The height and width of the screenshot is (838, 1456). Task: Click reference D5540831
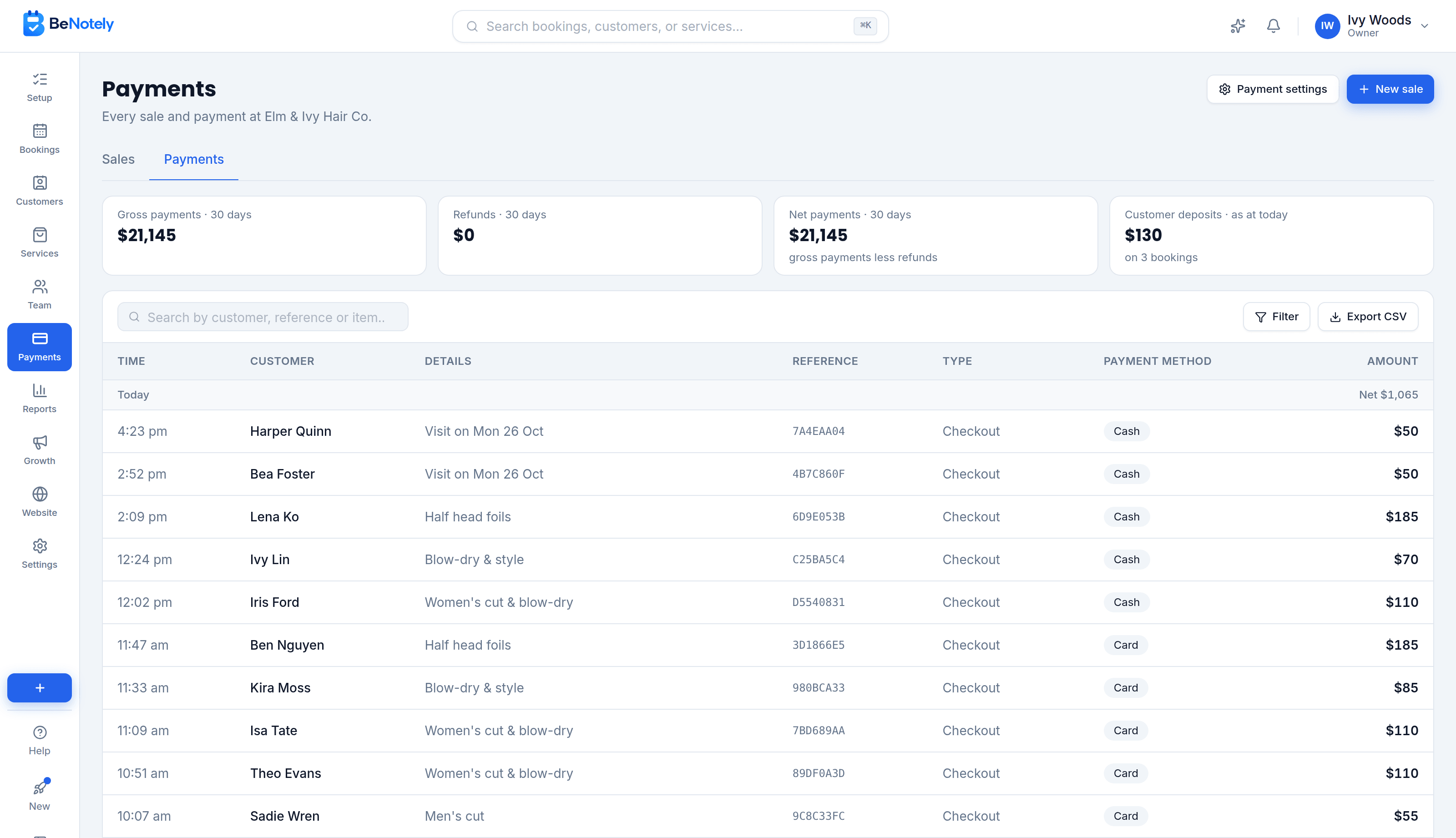pyautogui.click(x=818, y=602)
